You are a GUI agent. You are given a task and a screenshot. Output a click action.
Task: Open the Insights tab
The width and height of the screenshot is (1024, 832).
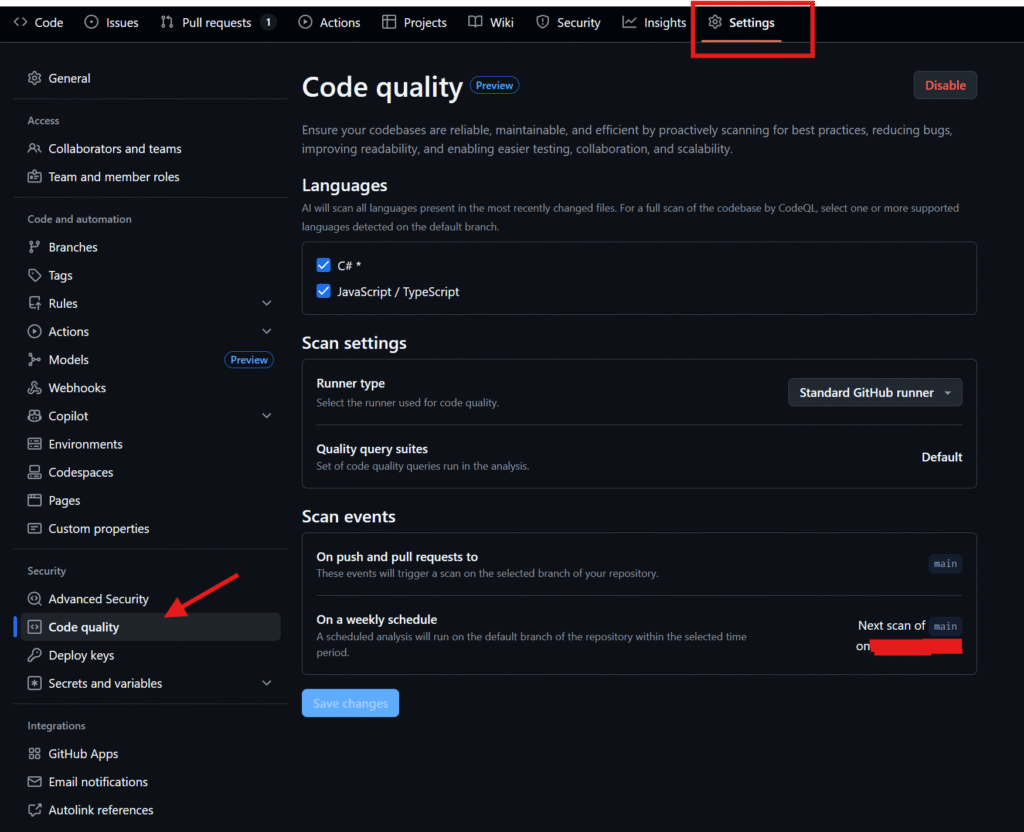[654, 23]
